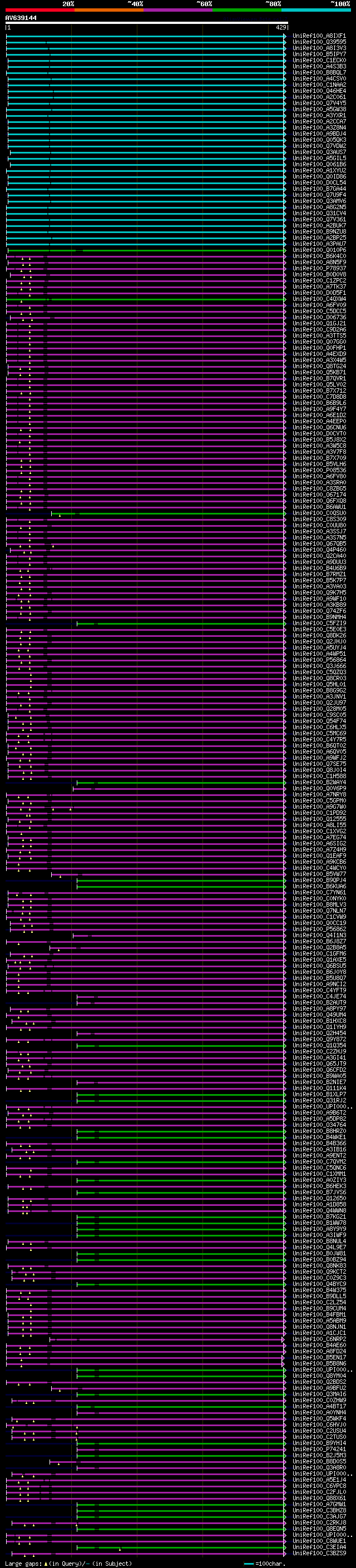Image resolution: width=356 pixels, height=1568 pixels.
Task: Open UniRef100_A3YXR1 entry
Action: pyautogui.click(x=319, y=115)
